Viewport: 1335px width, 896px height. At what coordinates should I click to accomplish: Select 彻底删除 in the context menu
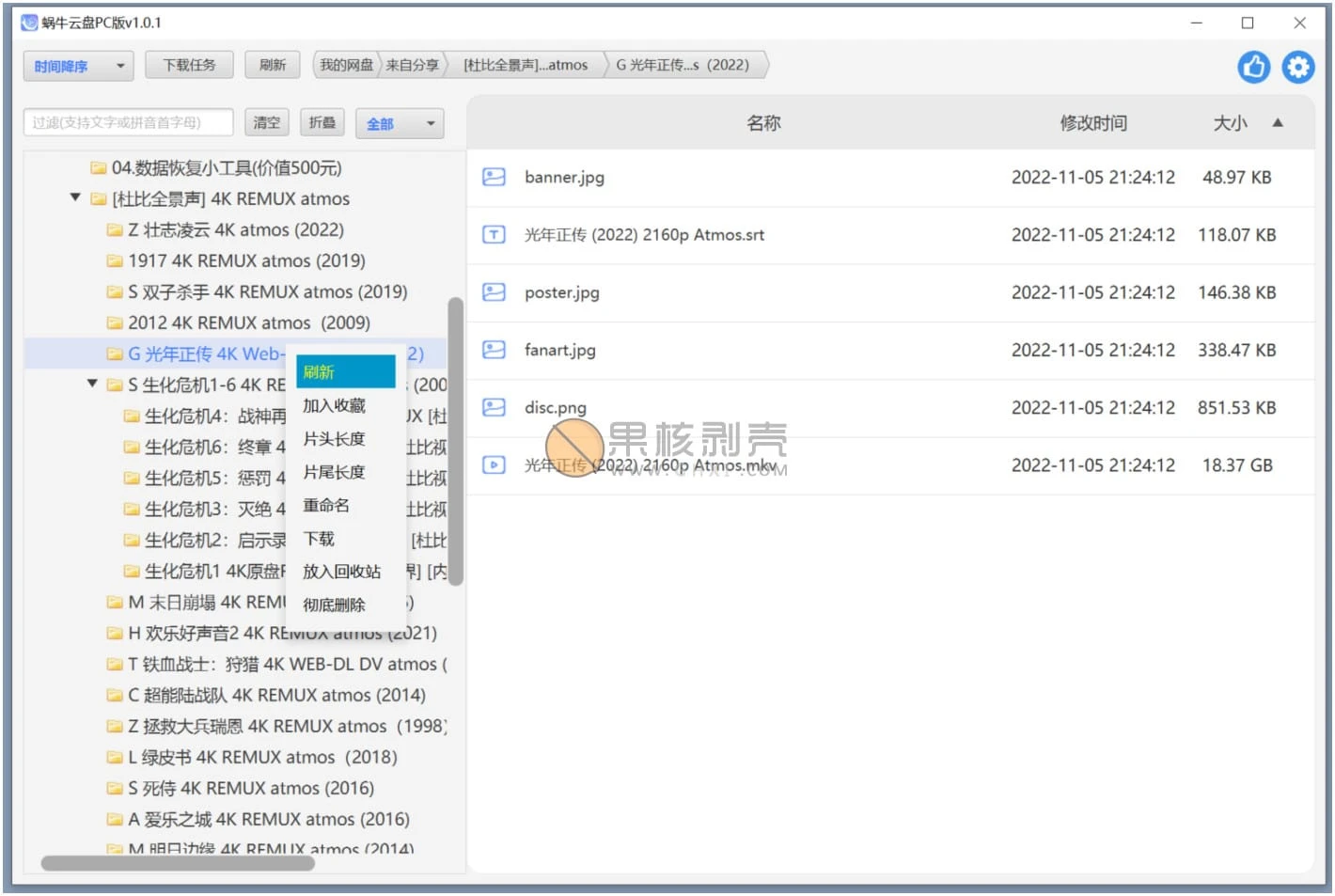pos(334,605)
